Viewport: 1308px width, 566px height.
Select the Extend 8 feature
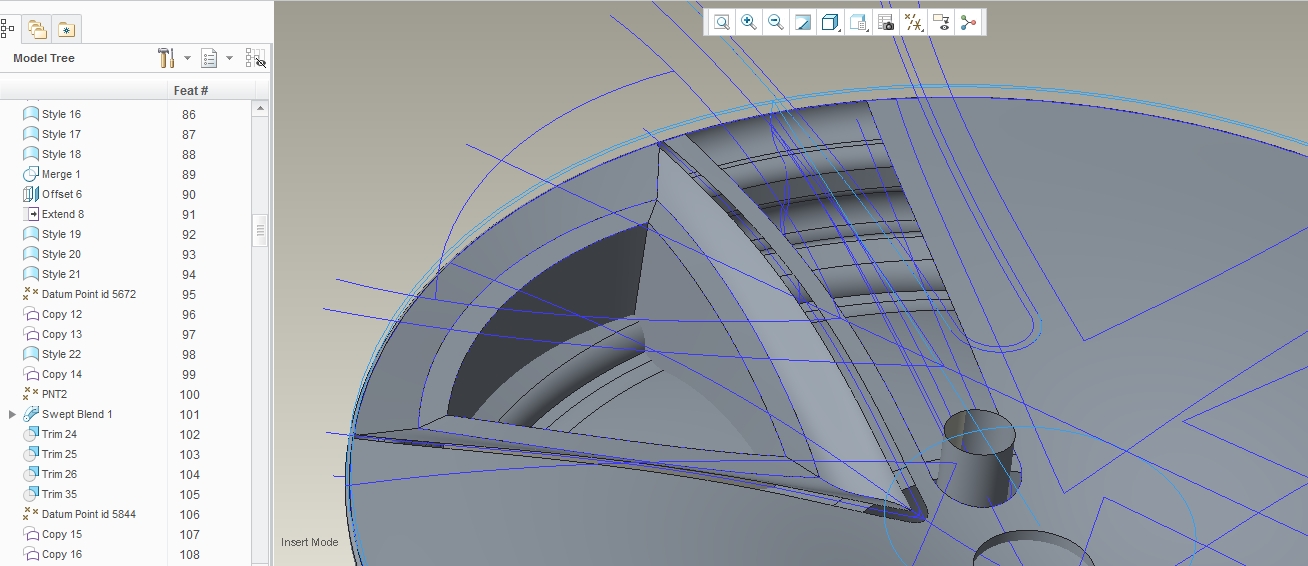point(63,214)
